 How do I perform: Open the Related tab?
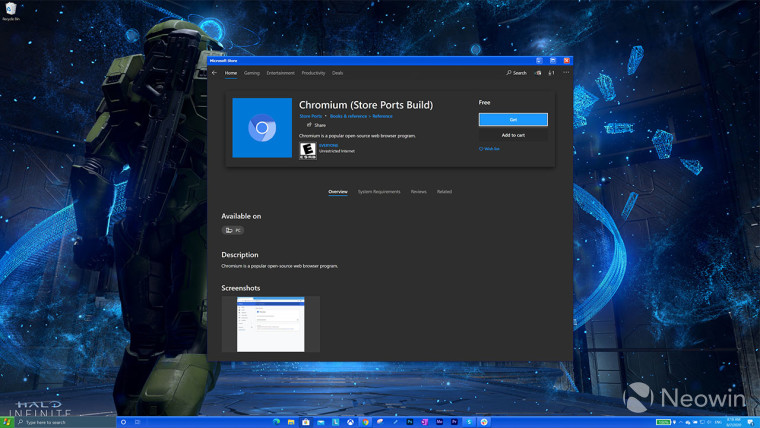coord(444,192)
